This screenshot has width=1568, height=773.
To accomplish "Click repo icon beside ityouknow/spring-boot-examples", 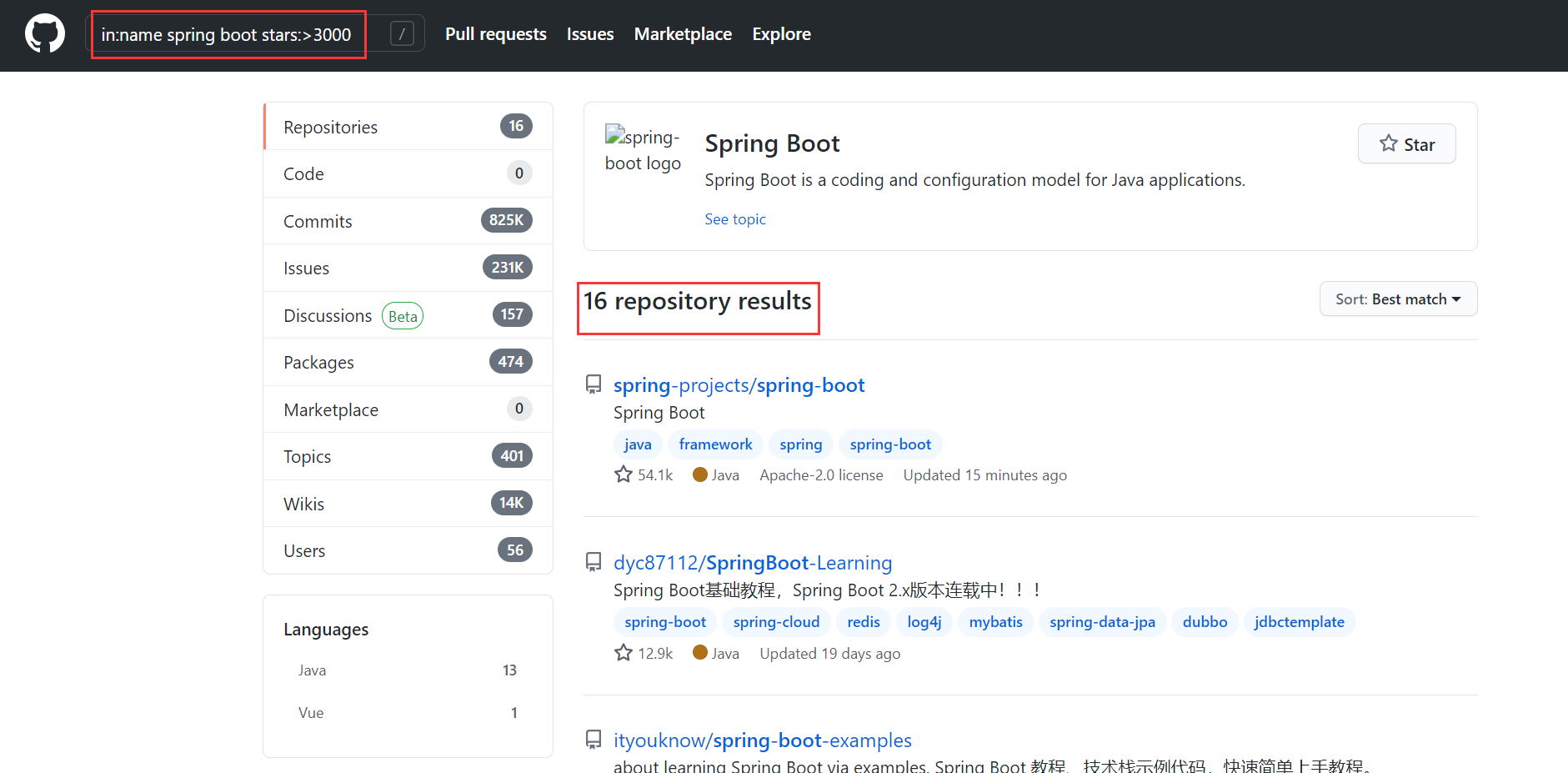I will [594, 740].
